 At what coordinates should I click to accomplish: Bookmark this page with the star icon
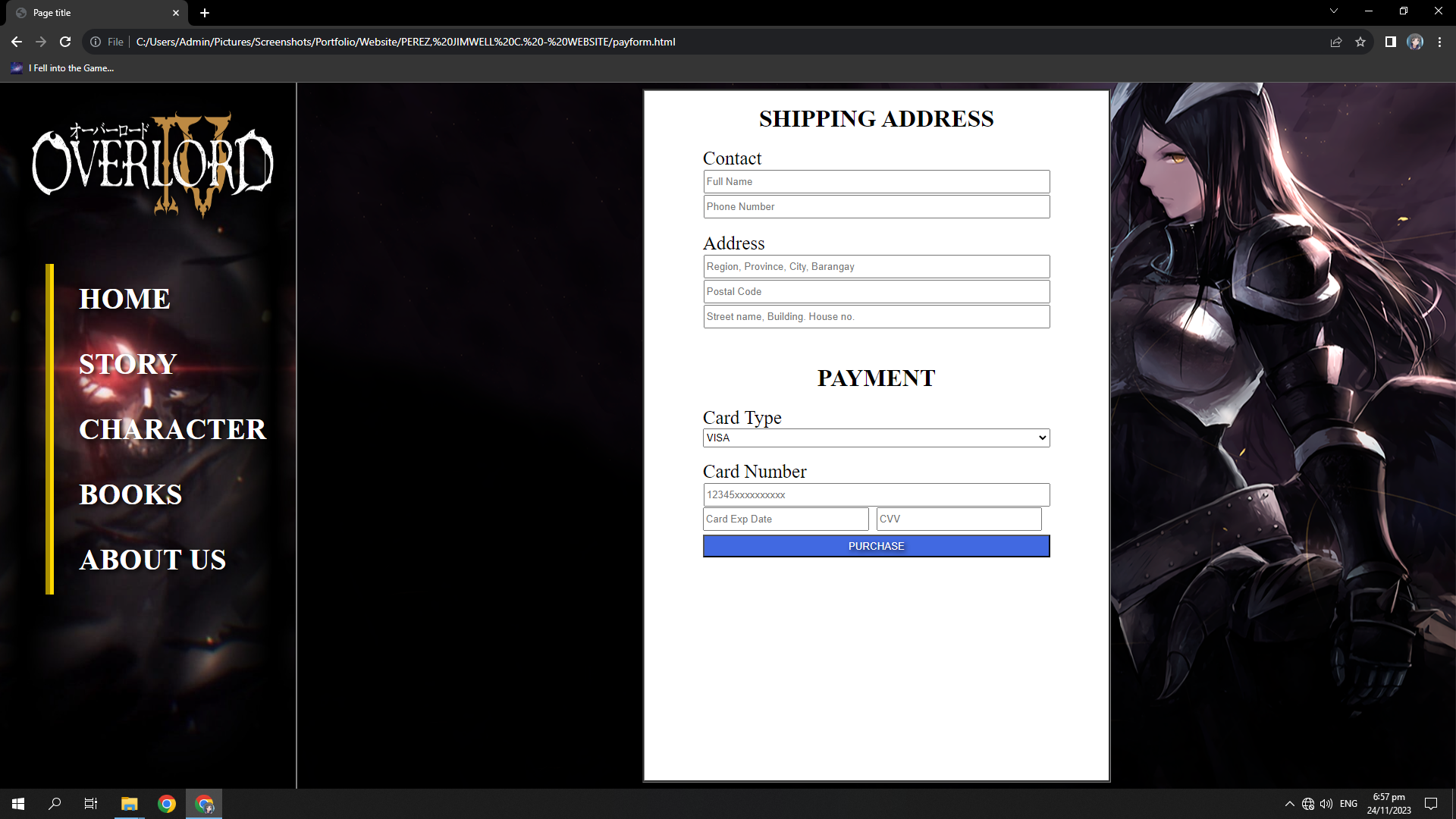[1360, 42]
